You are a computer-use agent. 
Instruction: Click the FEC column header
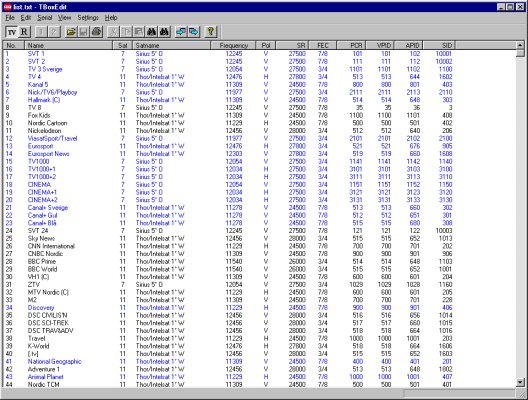click(x=323, y=45)
